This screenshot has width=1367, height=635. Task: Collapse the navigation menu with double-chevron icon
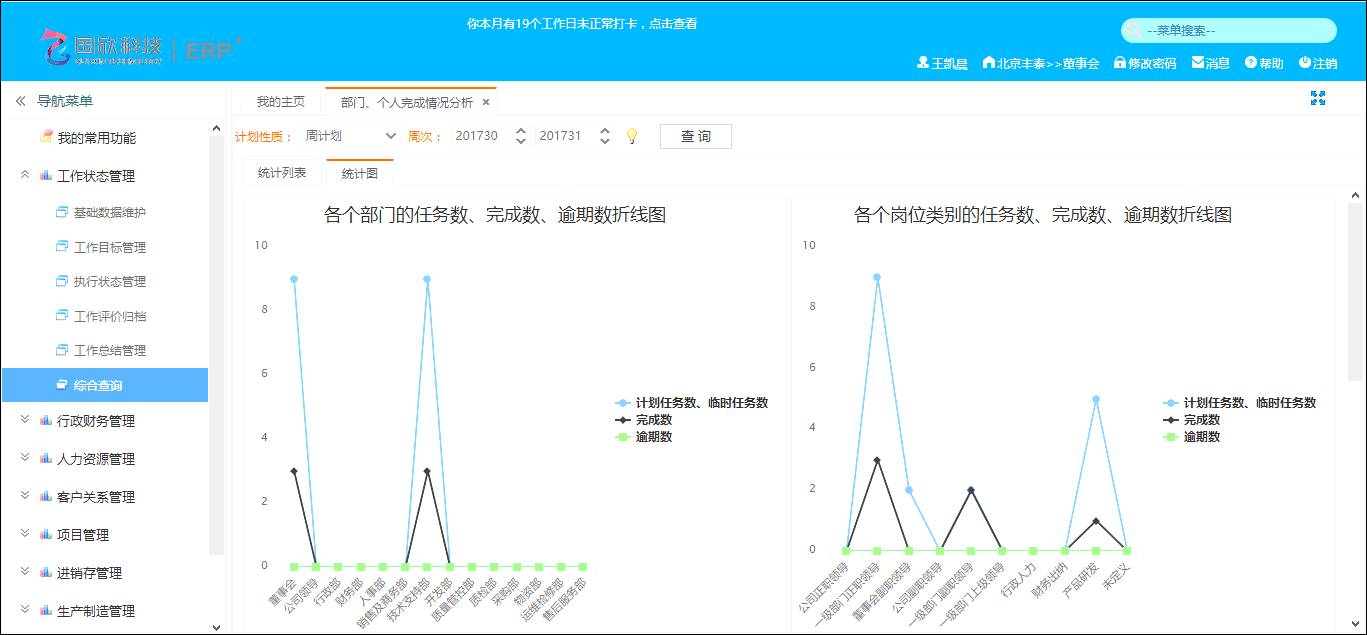(x=20, y=101)
